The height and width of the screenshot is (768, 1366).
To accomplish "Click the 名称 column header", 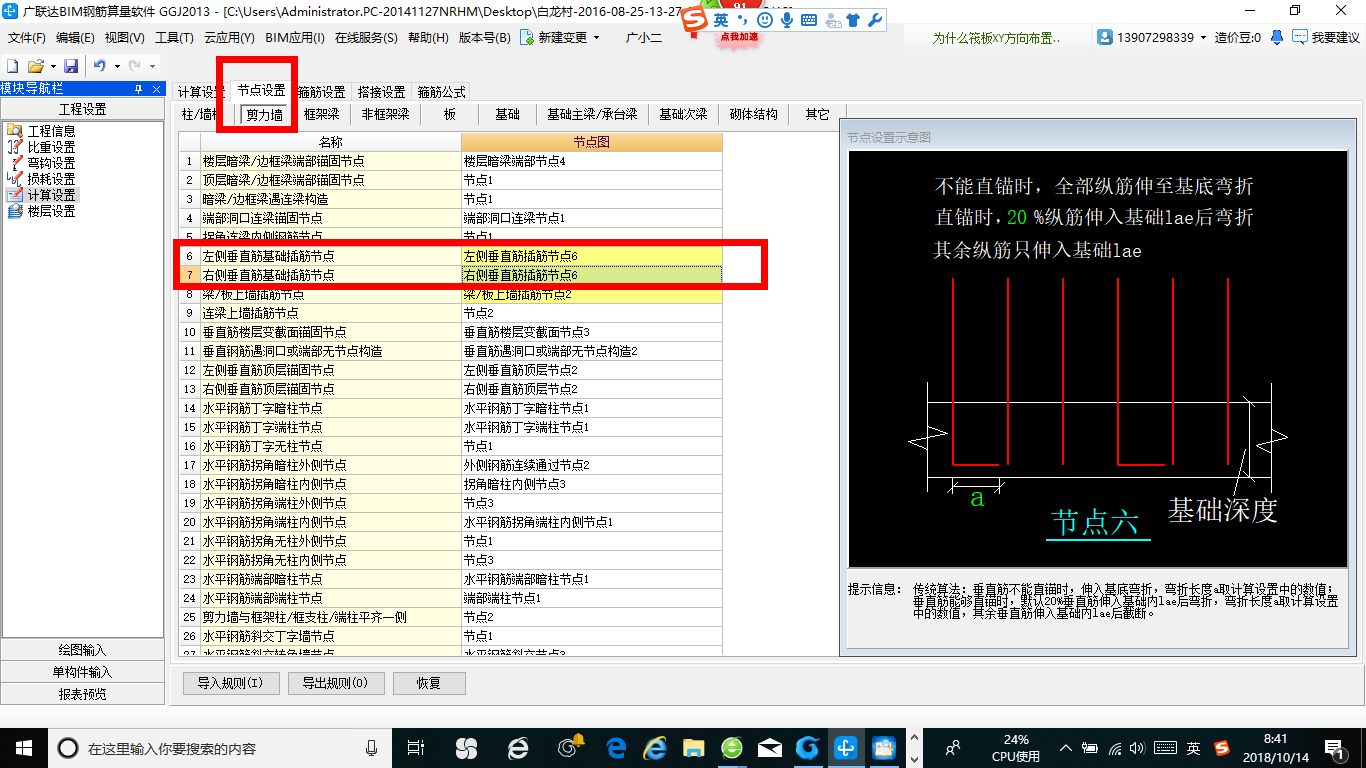I will point(330,142).
